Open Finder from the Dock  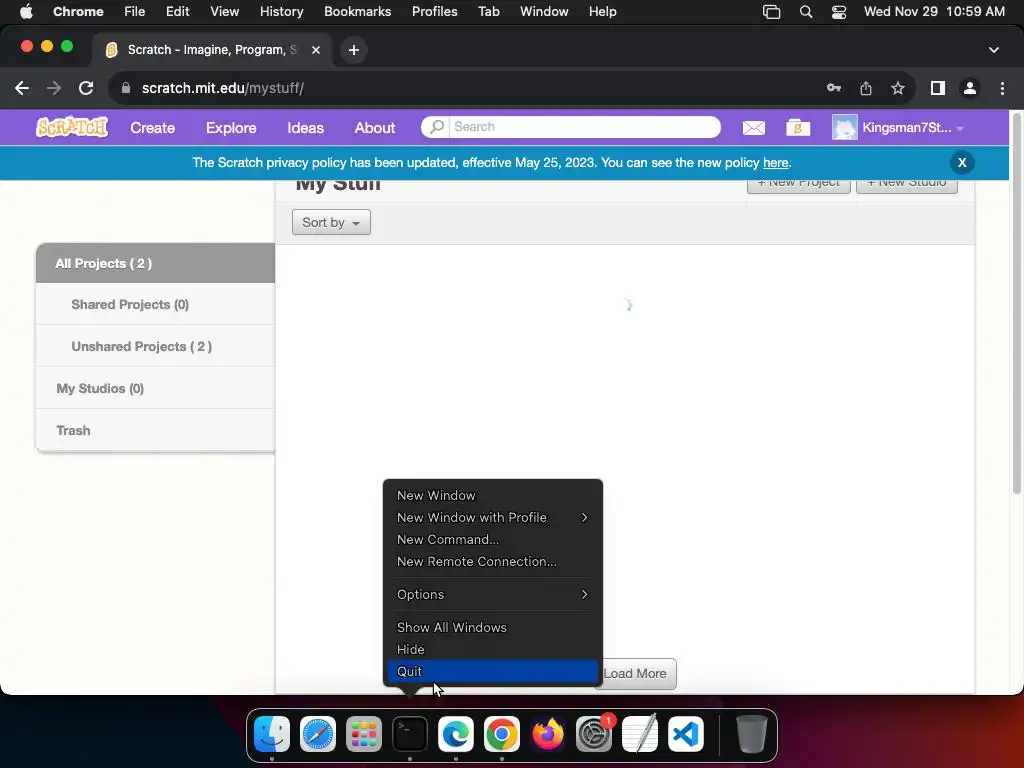tap(272, 733)
